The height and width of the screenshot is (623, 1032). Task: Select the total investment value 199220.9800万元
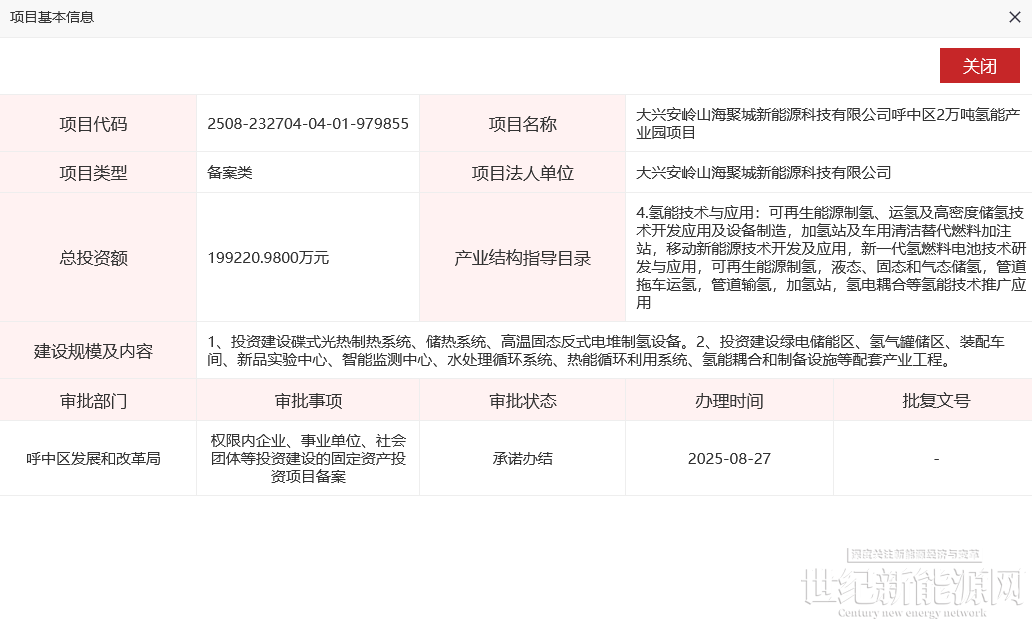pyautogui.click(x=268, y=258)
